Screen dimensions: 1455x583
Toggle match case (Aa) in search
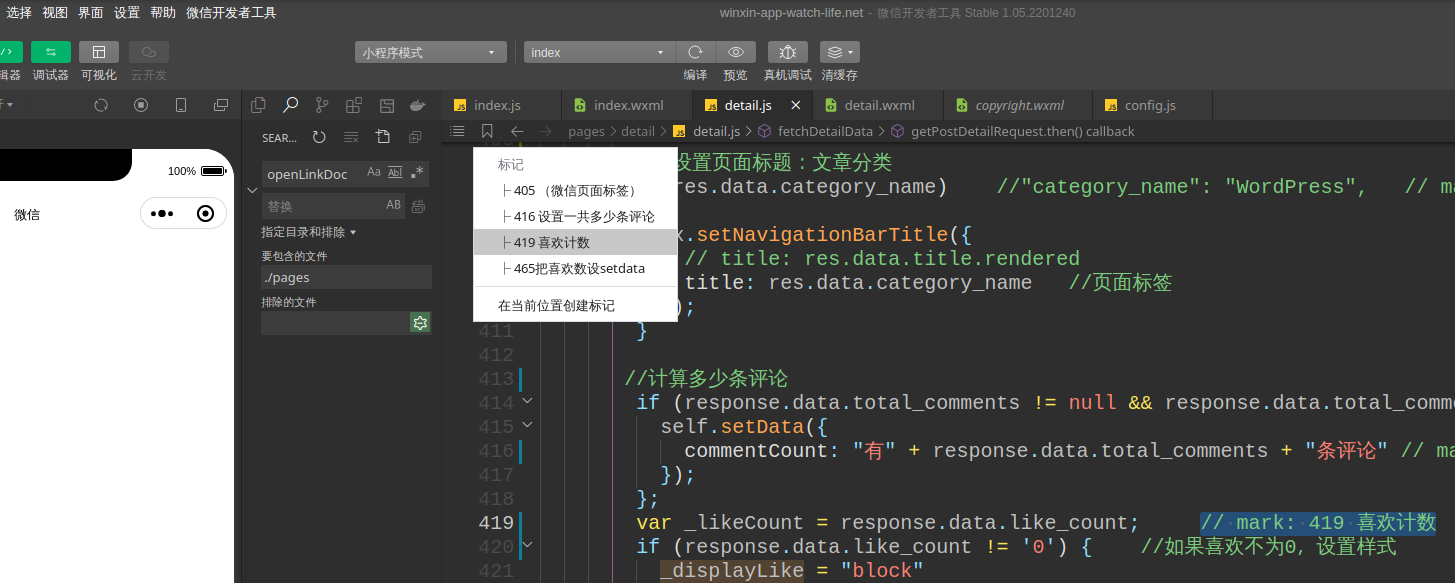click(x=374, y=172)
